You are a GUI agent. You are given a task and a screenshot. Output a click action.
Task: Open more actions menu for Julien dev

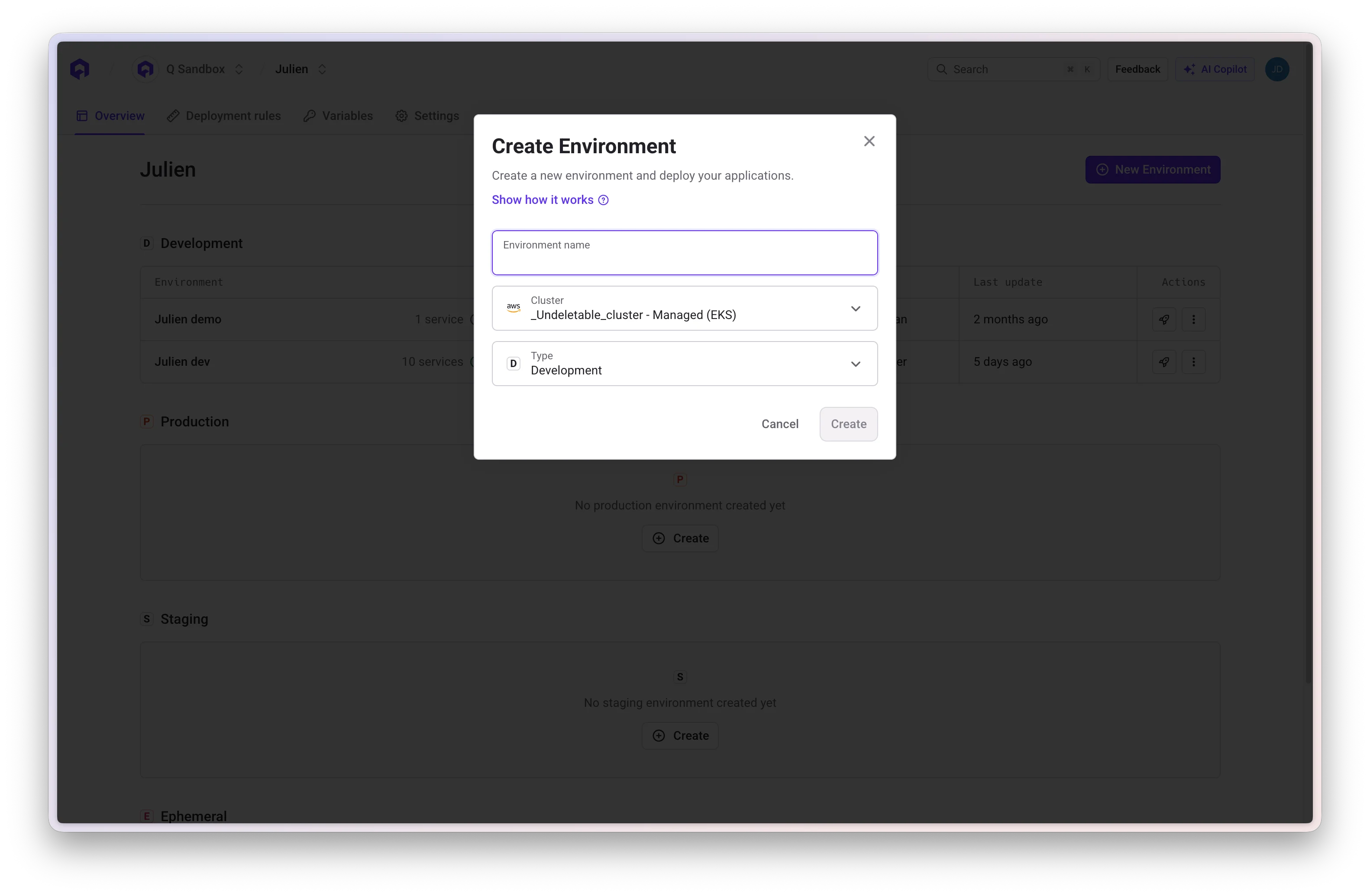[x=1193, y=362]
